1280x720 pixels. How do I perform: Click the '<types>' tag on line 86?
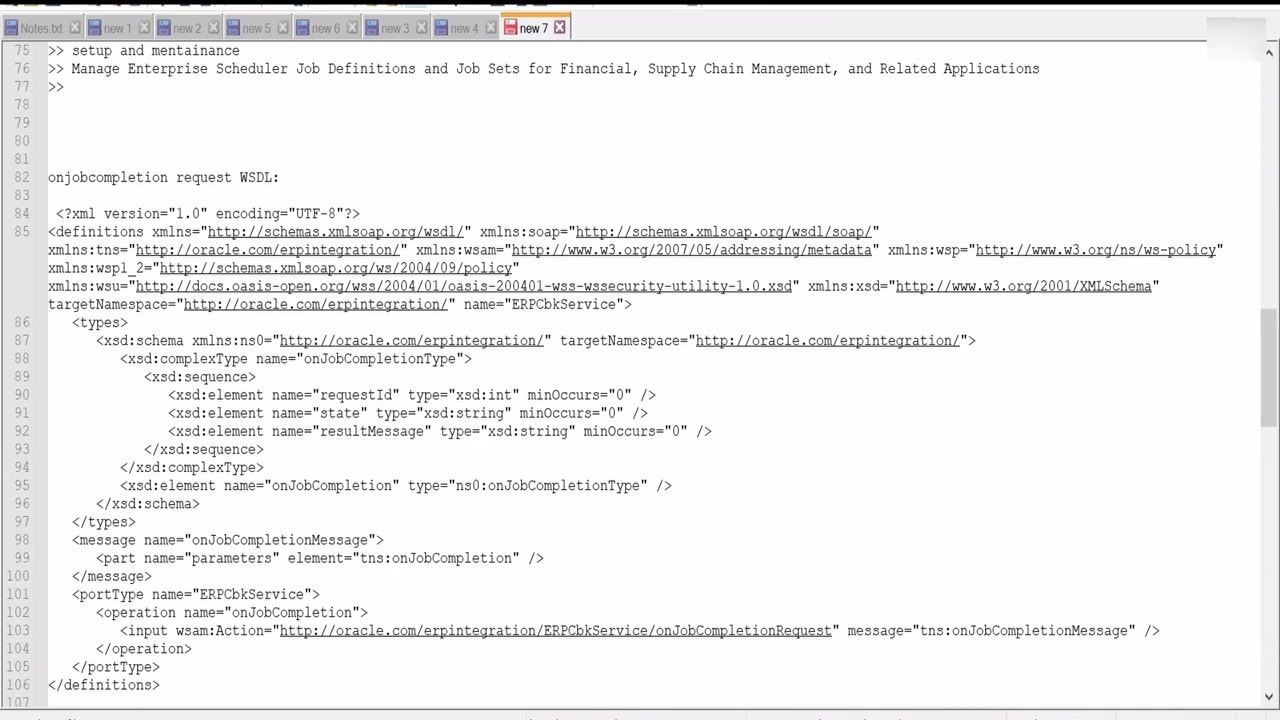pyautogui.click(x=100, y=322)
